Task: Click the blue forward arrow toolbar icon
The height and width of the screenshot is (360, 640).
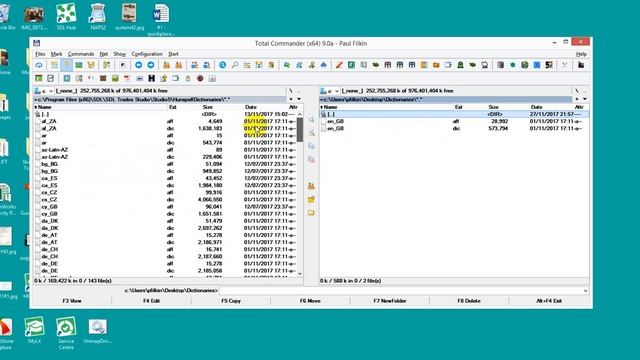Action: (151, 65)
